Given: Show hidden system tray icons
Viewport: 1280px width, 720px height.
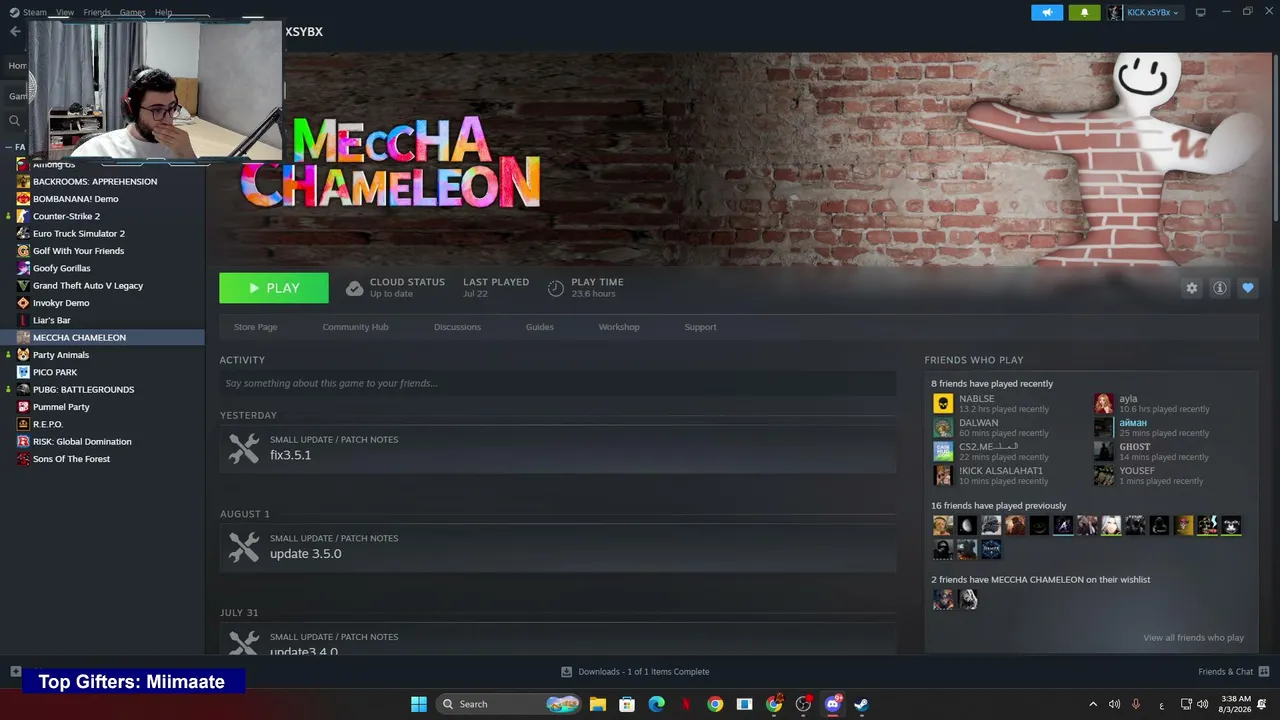Looking at the screenshot, I should [x=1092, y=704].
